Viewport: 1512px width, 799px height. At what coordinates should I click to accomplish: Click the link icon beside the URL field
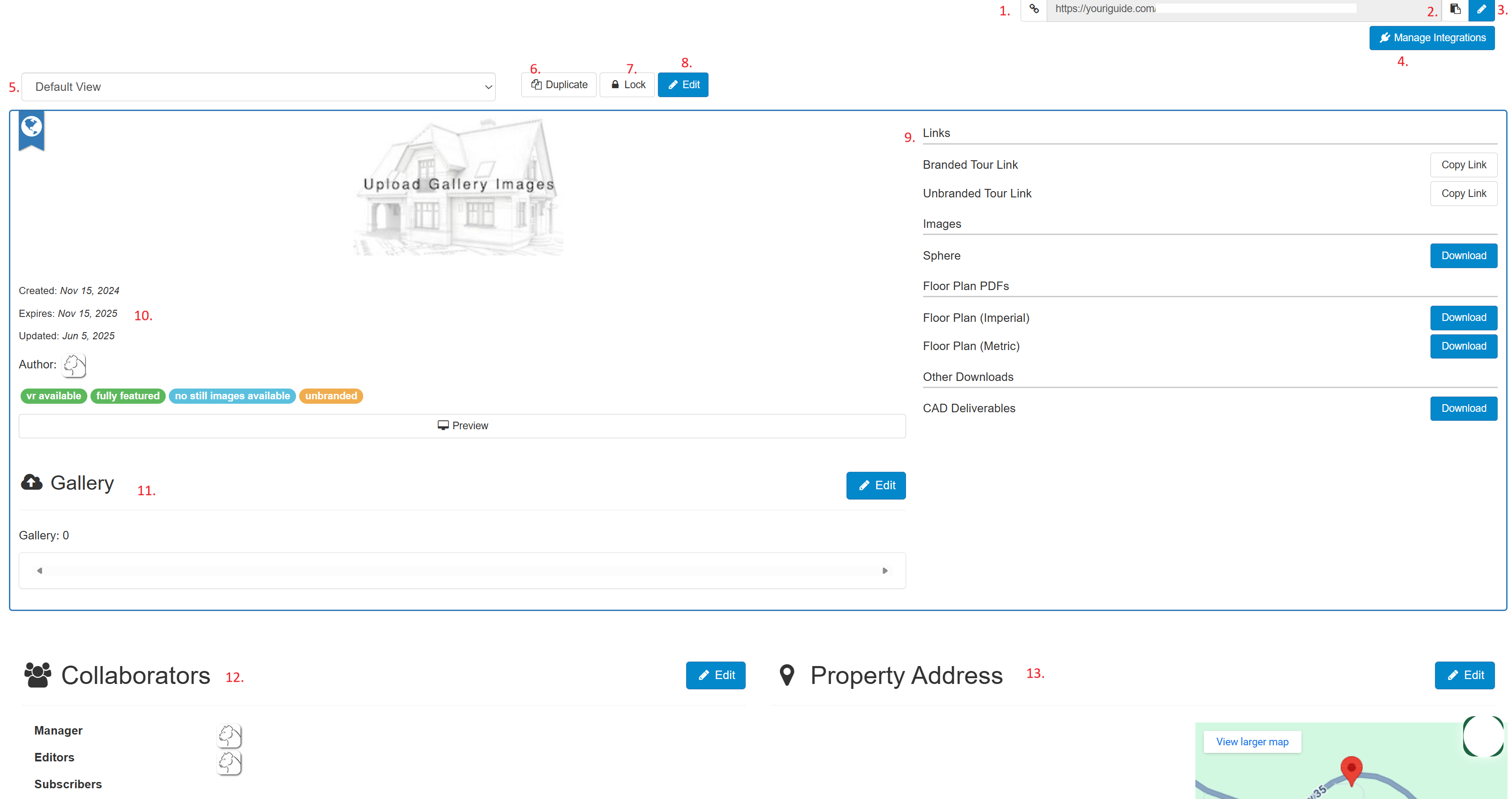[x=1034, y=9]
